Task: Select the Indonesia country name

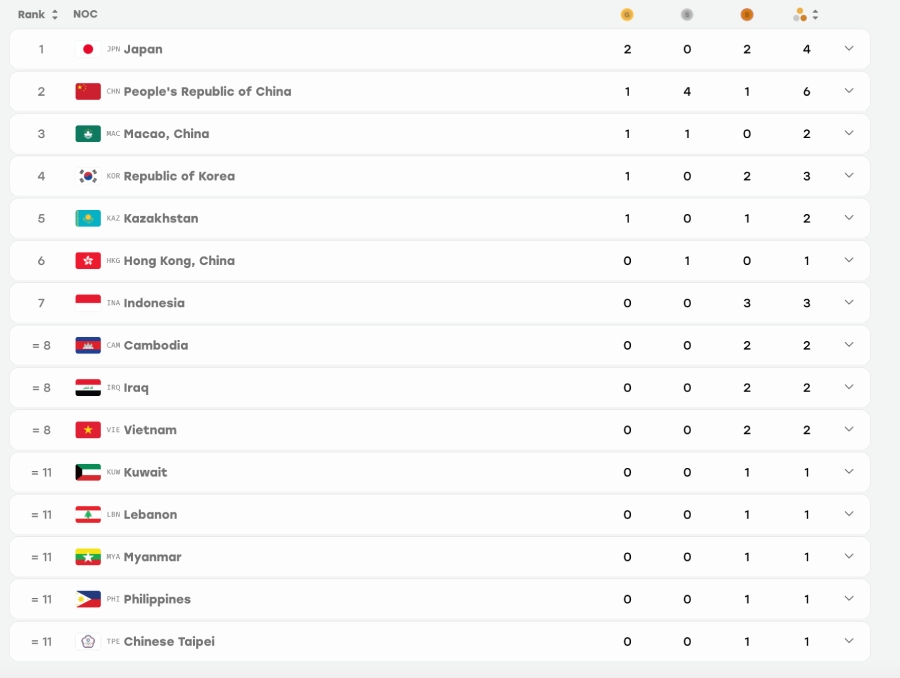Action: pyautogui.click(x=154, y=303)
